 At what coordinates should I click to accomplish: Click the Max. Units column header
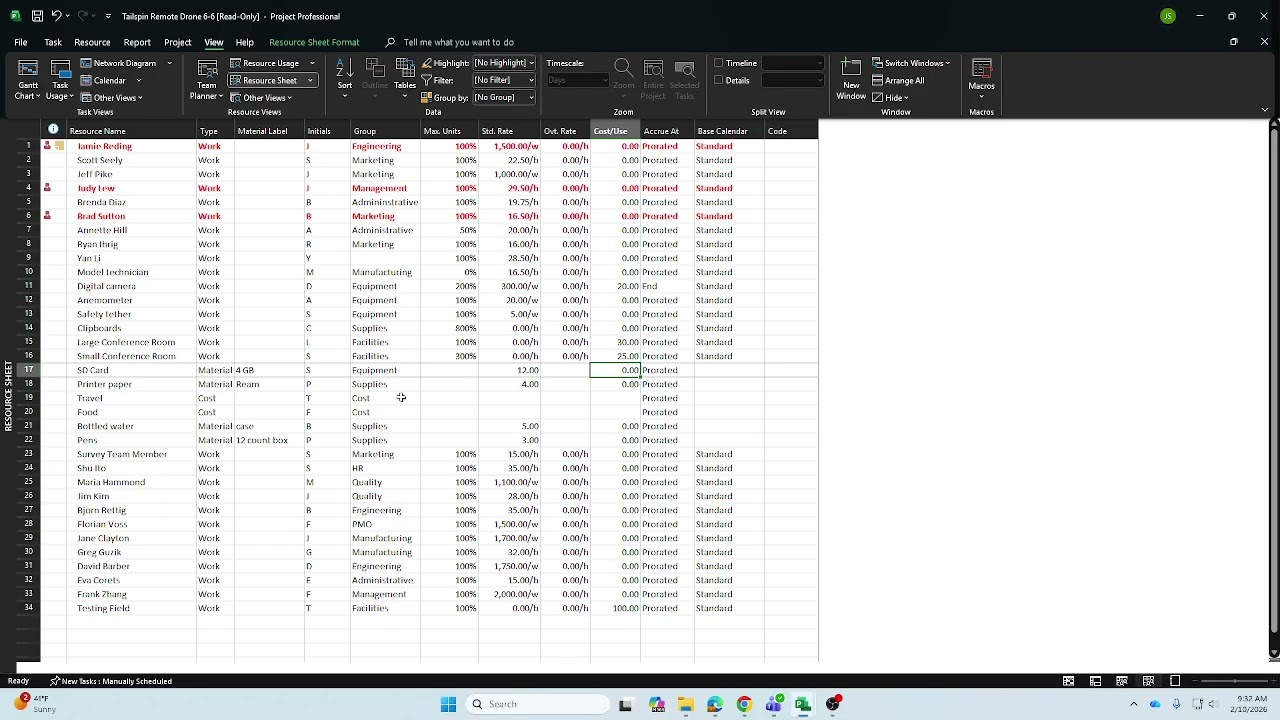point(449,131)
